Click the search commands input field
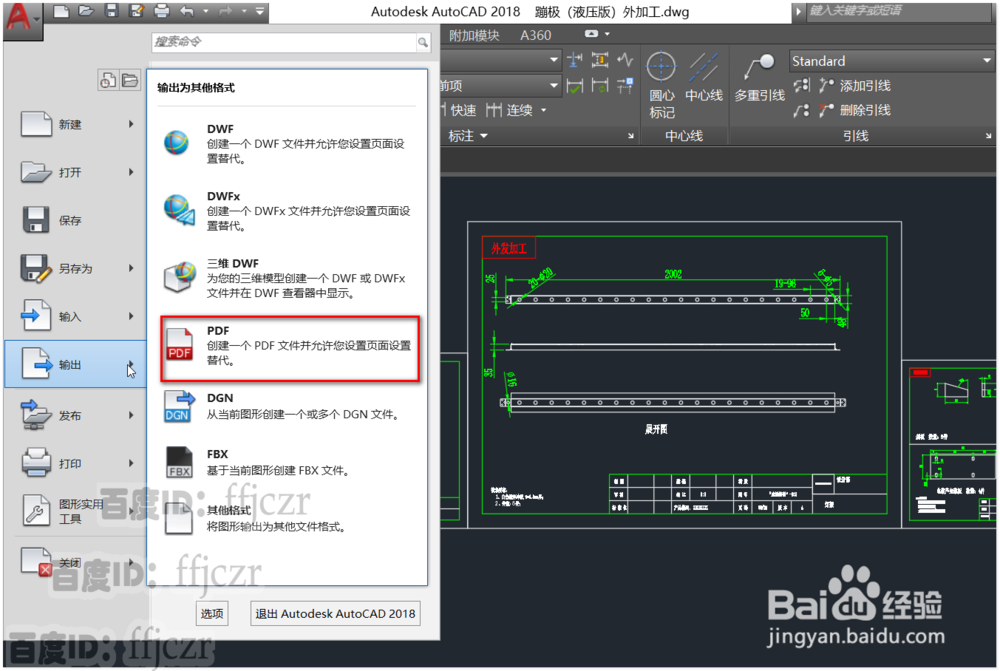 [284, 42]
